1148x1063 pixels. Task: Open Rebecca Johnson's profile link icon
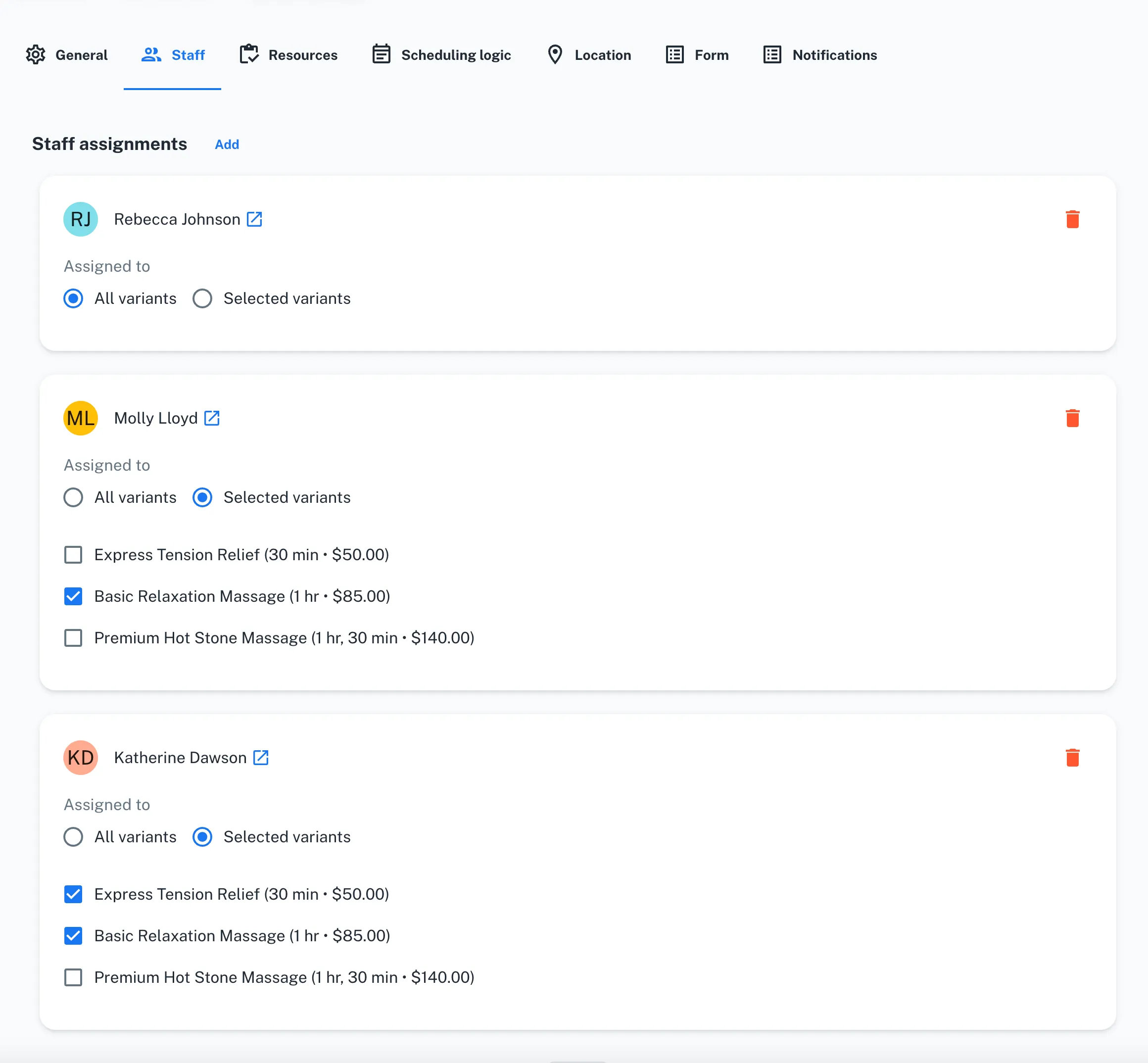254,219
